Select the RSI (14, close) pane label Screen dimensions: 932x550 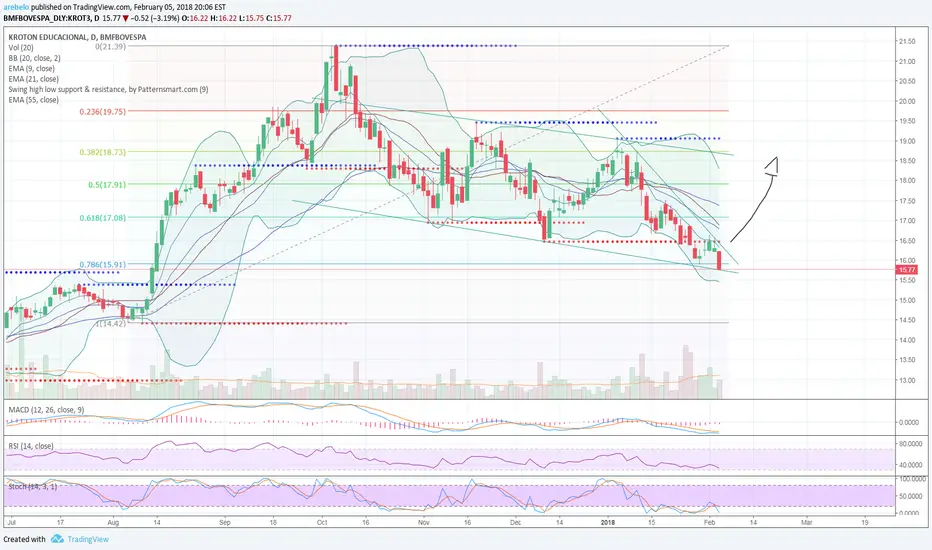(30, 446)
